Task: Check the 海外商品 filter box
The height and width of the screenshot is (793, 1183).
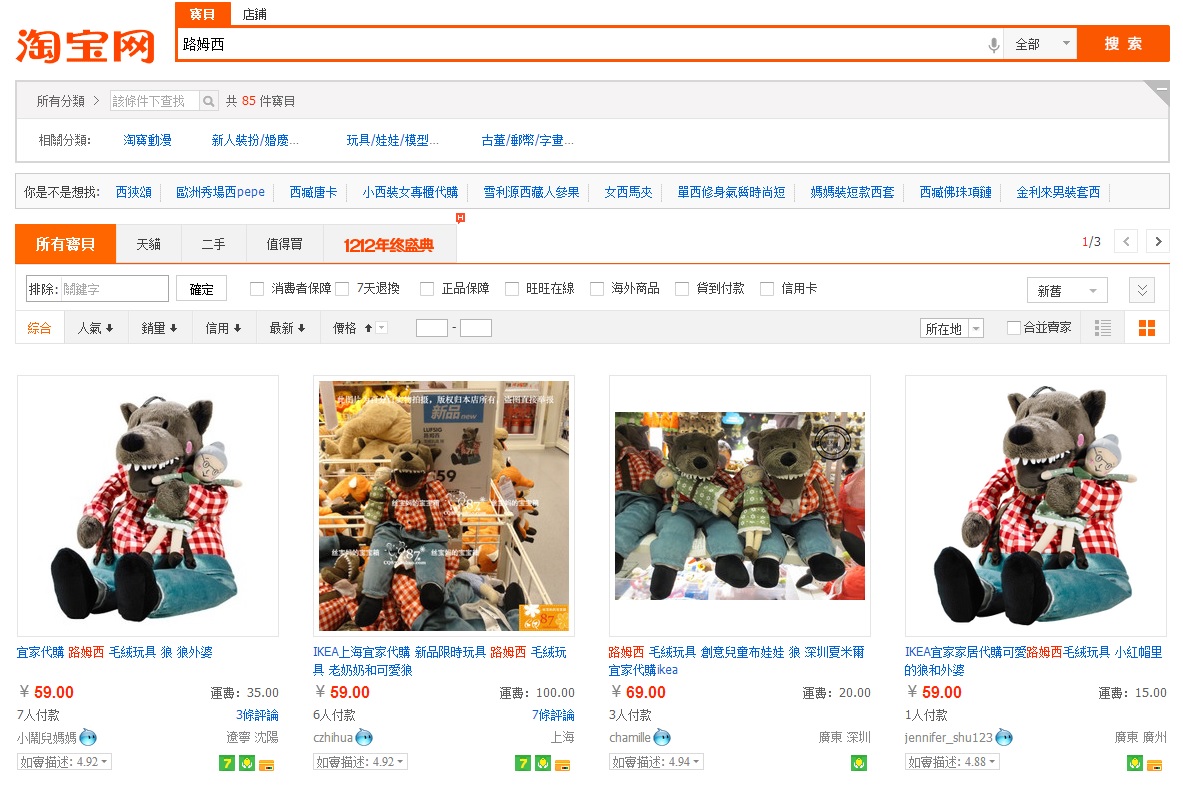Action: [x=597, y=289]
